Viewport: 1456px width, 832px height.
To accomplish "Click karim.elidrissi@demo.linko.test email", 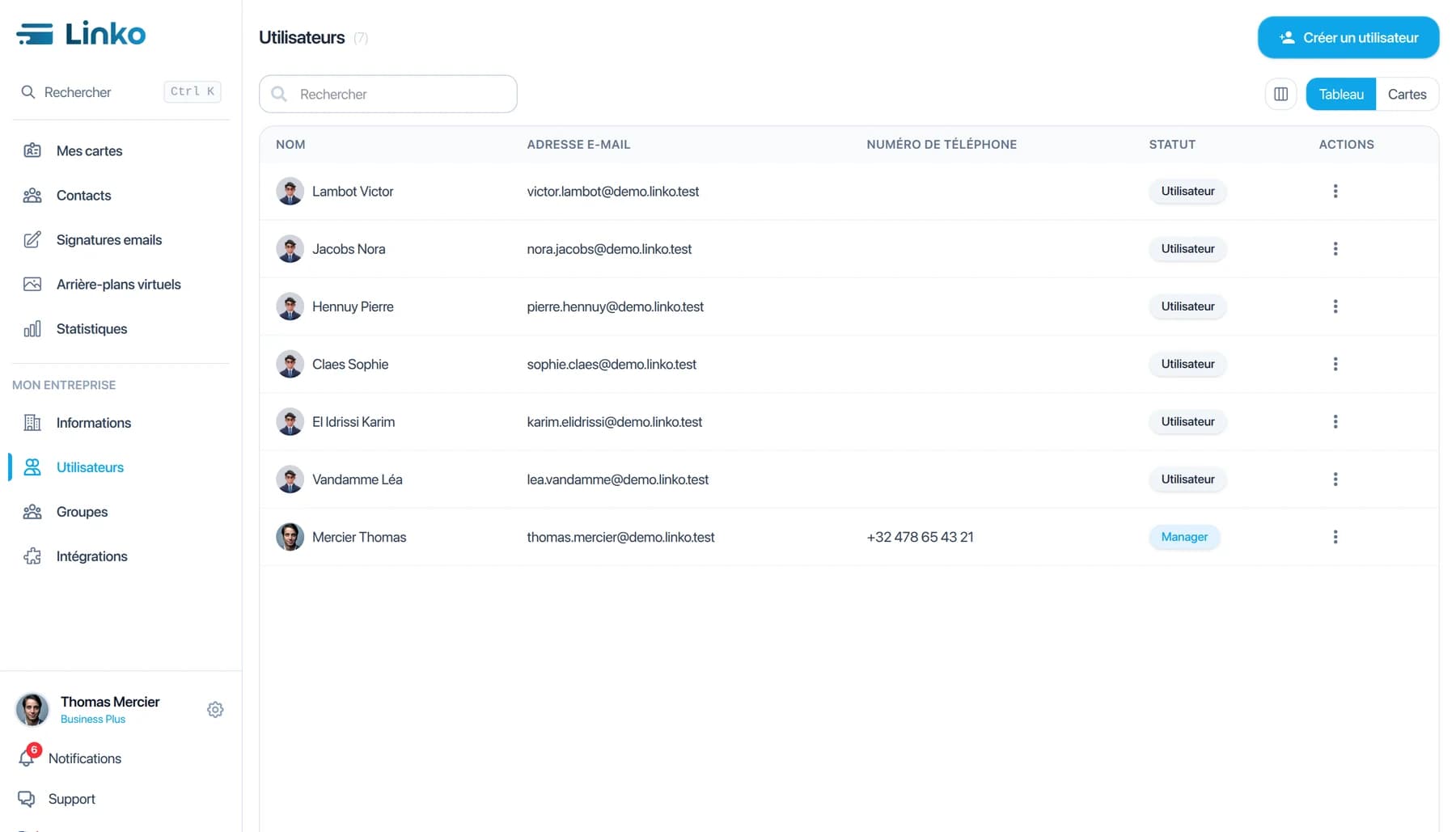I will [615, 421].
